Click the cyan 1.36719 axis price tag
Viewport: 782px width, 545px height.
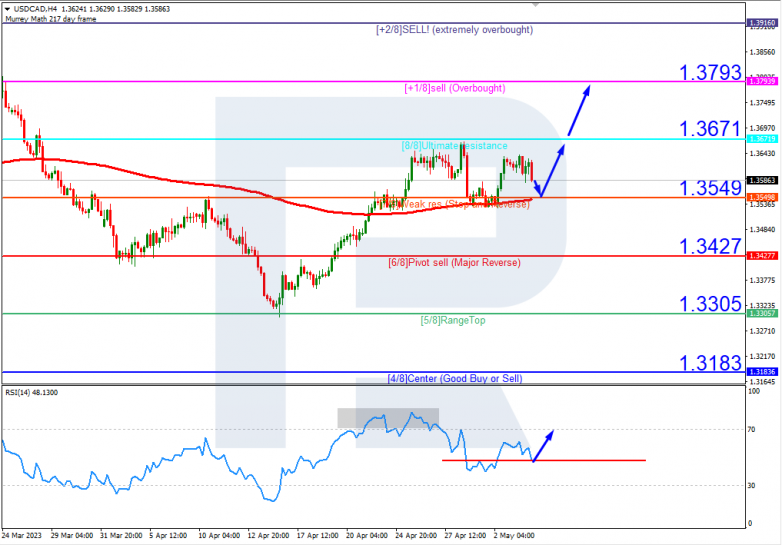(x=762, y=139)
